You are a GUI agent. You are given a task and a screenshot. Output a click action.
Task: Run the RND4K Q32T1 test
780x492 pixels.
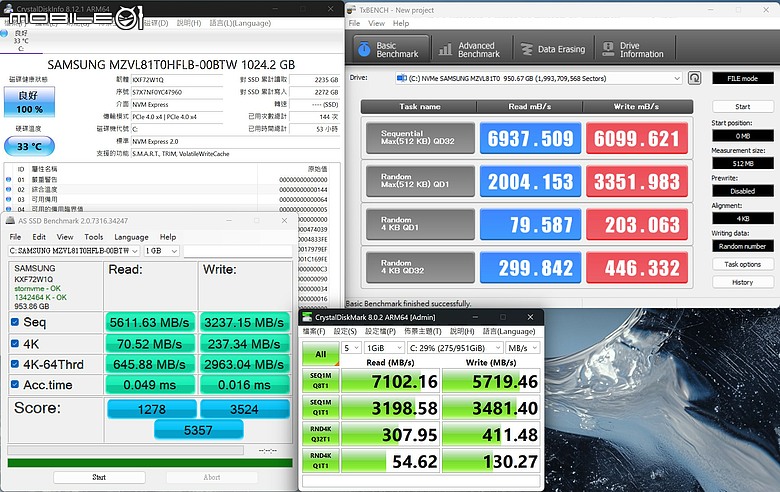(x=321, y=434)
